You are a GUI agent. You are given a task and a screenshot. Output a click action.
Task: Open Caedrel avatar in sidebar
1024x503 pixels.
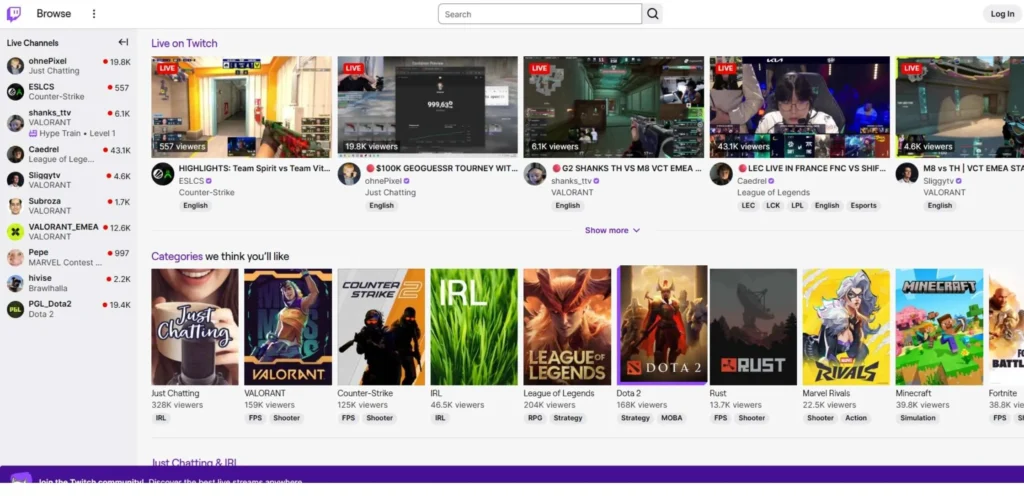pyautogui.click(x=16, y=154)
